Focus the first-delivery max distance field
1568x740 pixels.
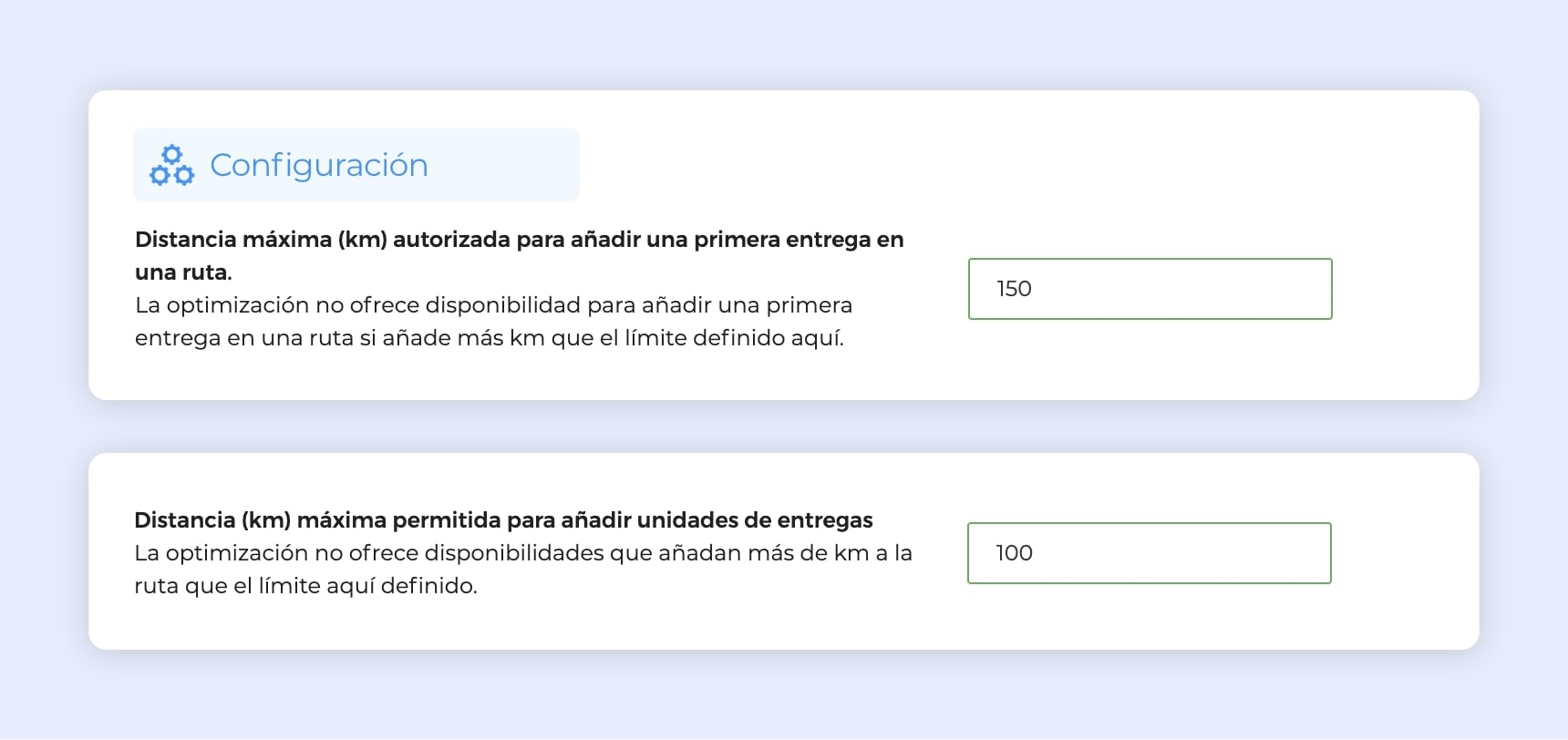1150,289
